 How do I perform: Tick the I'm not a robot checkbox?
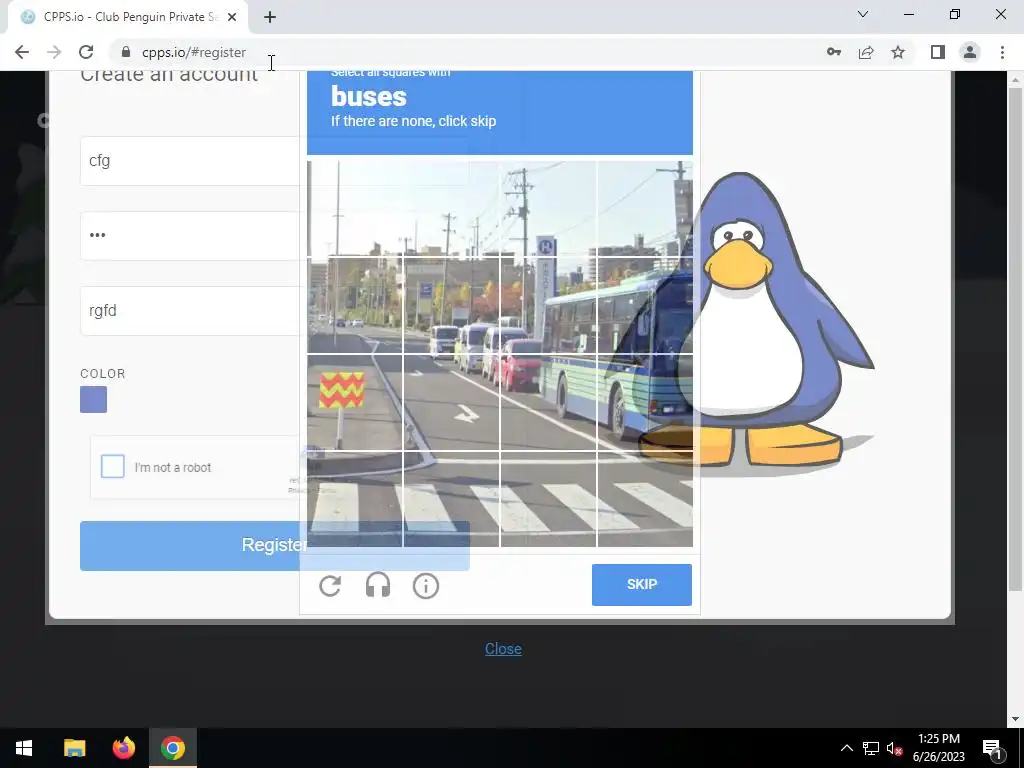pyautogui.click(x=112, y=466)
